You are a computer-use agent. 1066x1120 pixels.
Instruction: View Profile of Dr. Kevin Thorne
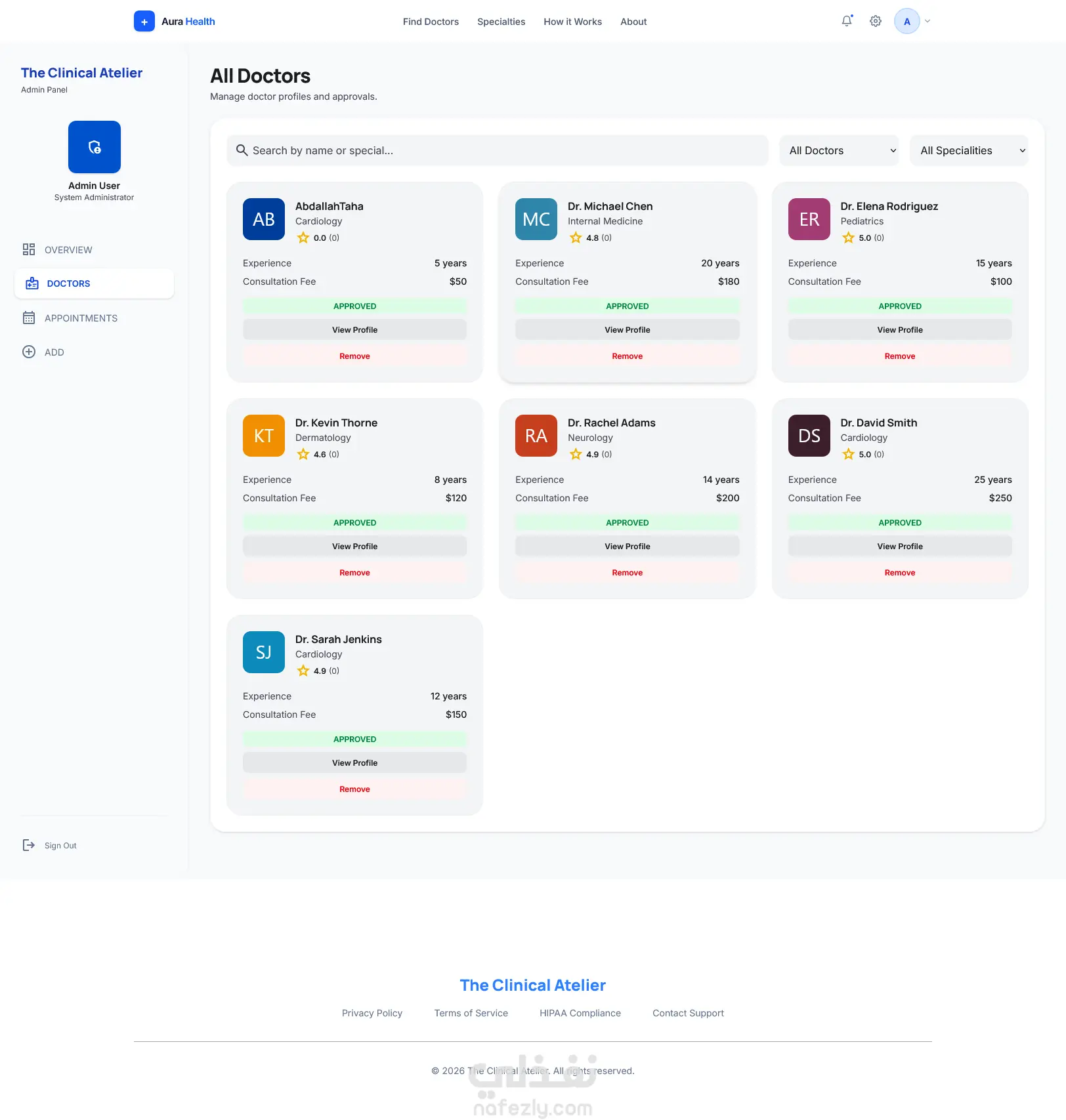pos(354,546)
